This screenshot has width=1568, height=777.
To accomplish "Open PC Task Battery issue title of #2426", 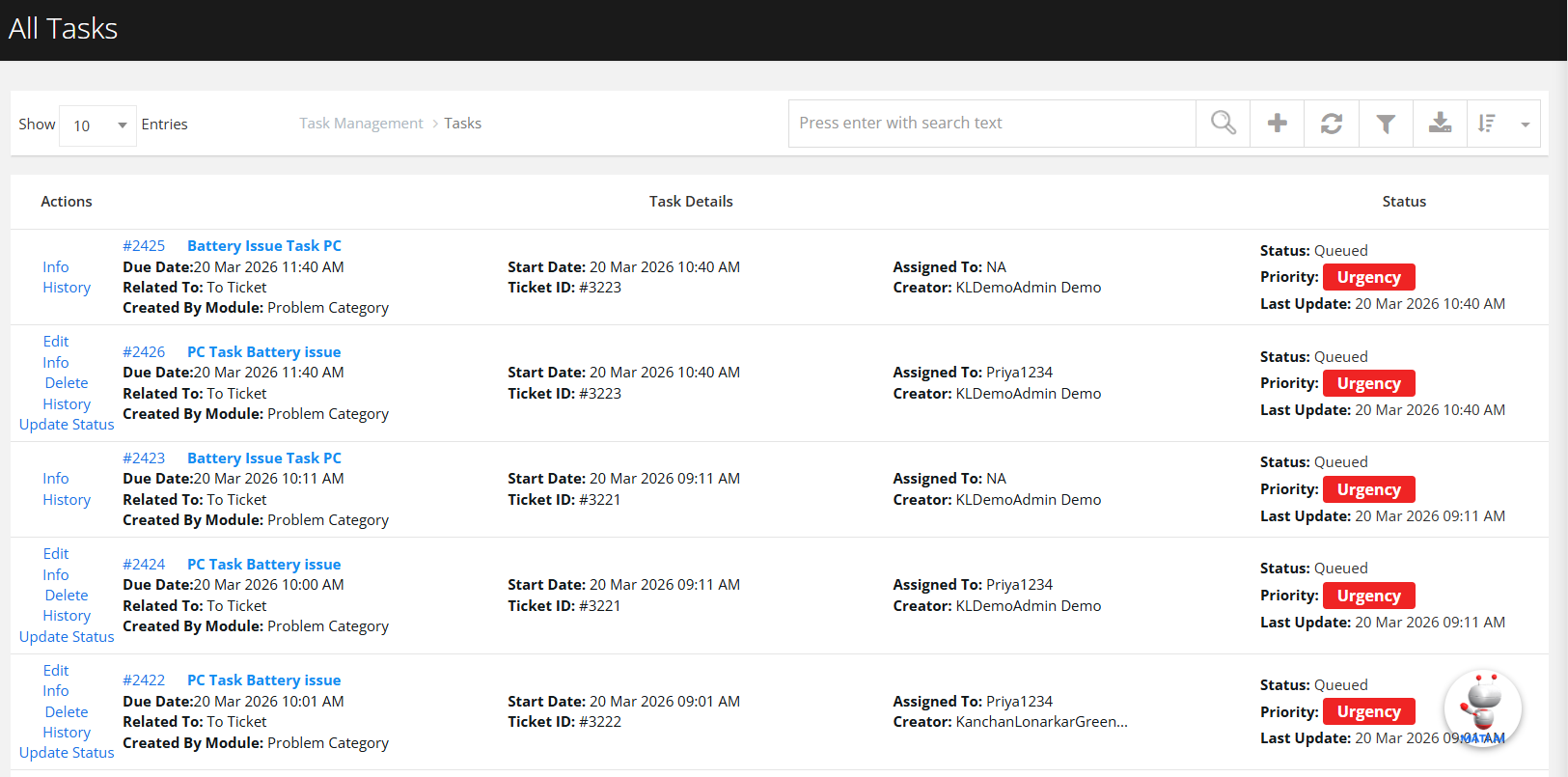I will click(263, 352).
